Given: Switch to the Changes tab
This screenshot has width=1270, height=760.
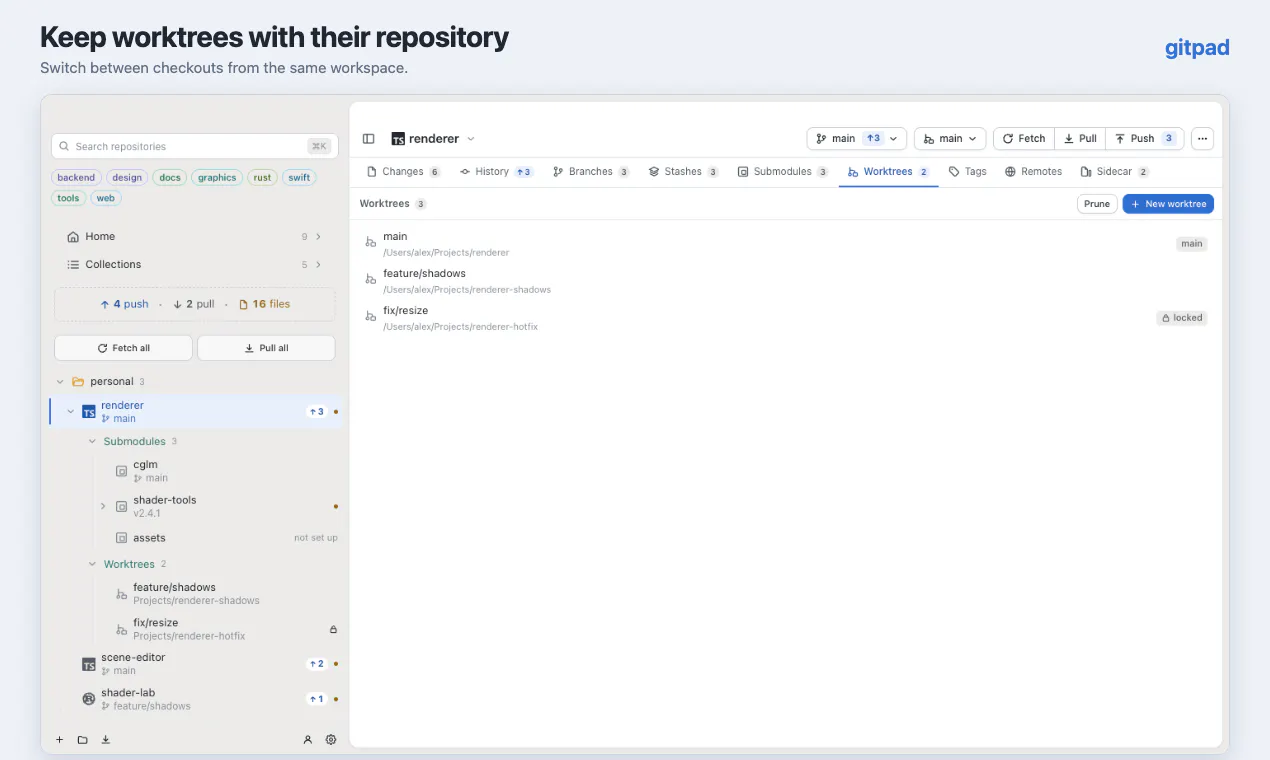Looking at the screenshot, I should pyautogui.click(x=404, y=172).
